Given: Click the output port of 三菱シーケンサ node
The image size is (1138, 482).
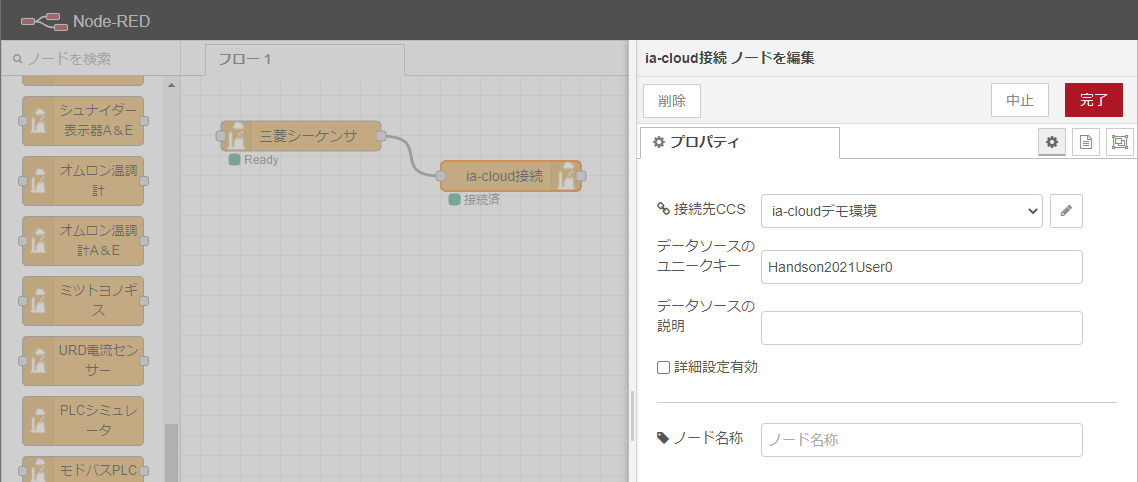Looking at the screenshot, I should pos(382,136).
